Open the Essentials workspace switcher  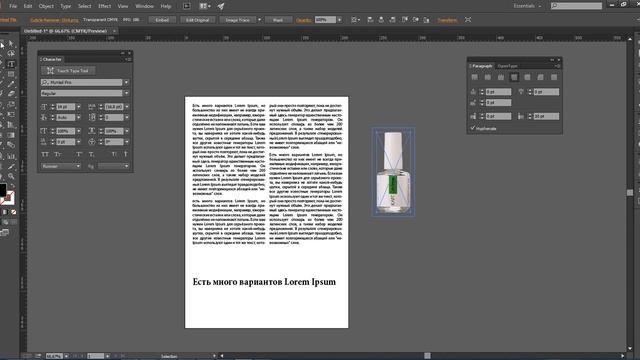pos(527,6)
